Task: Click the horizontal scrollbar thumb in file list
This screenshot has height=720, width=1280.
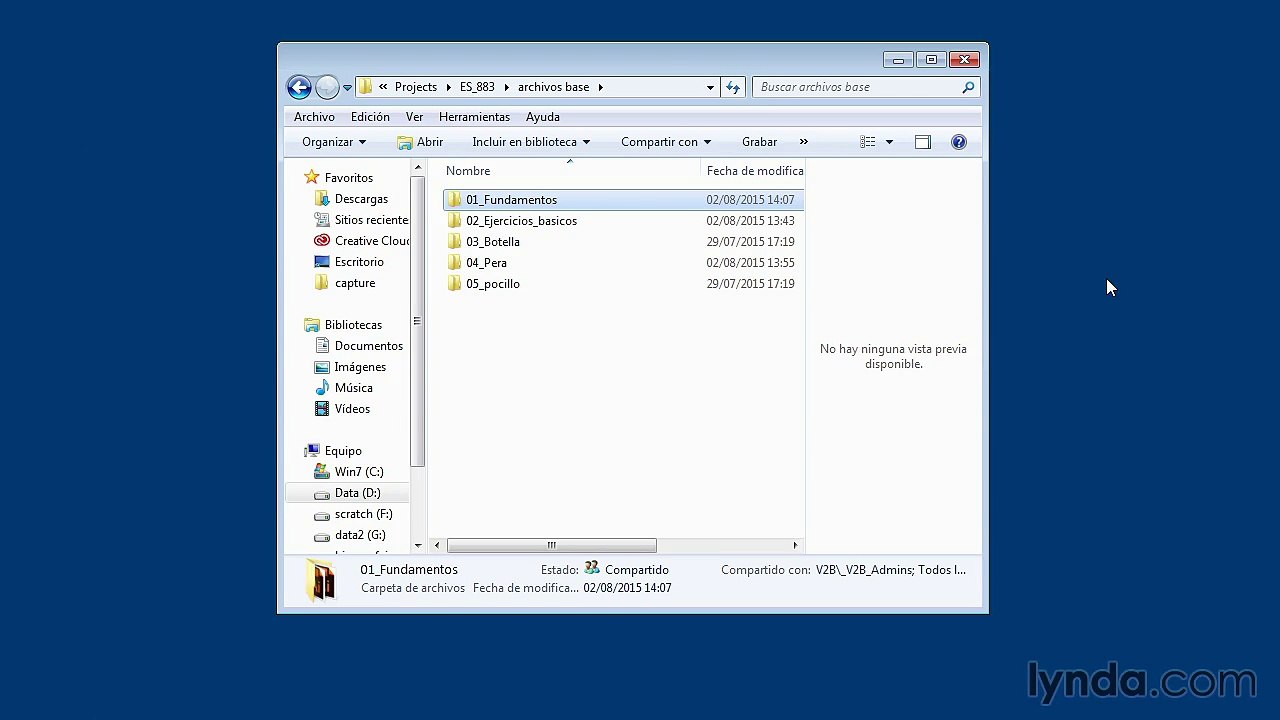Action: tap(551, 545)
